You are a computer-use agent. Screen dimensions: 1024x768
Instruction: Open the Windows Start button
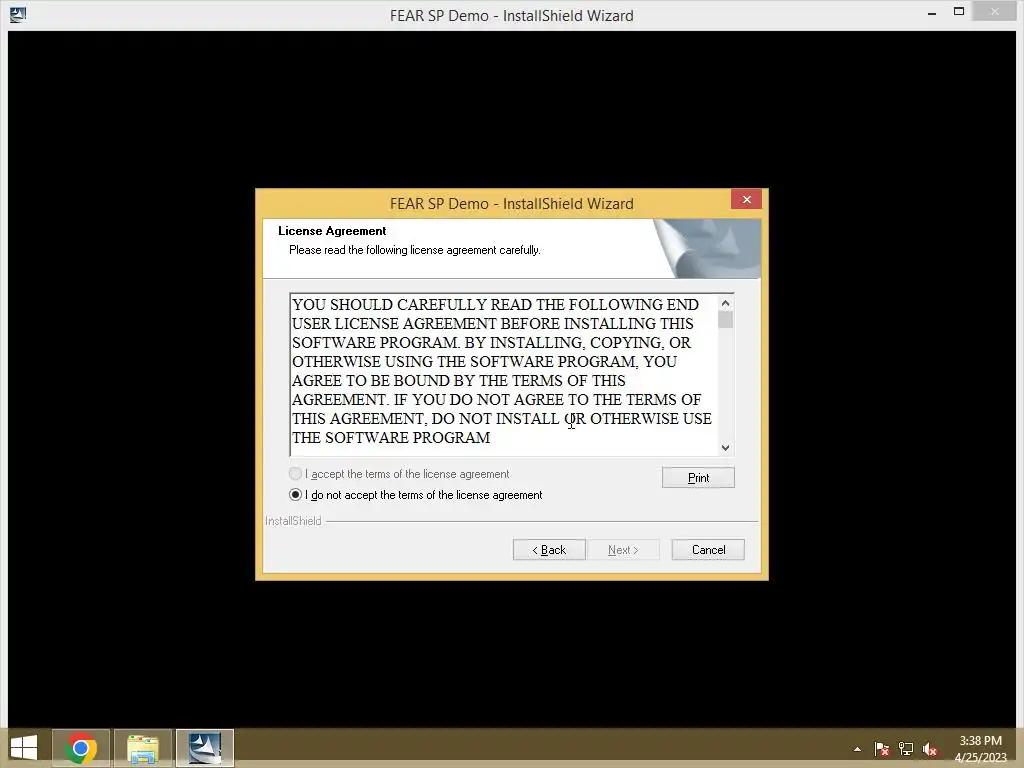(x=24, y=748)
